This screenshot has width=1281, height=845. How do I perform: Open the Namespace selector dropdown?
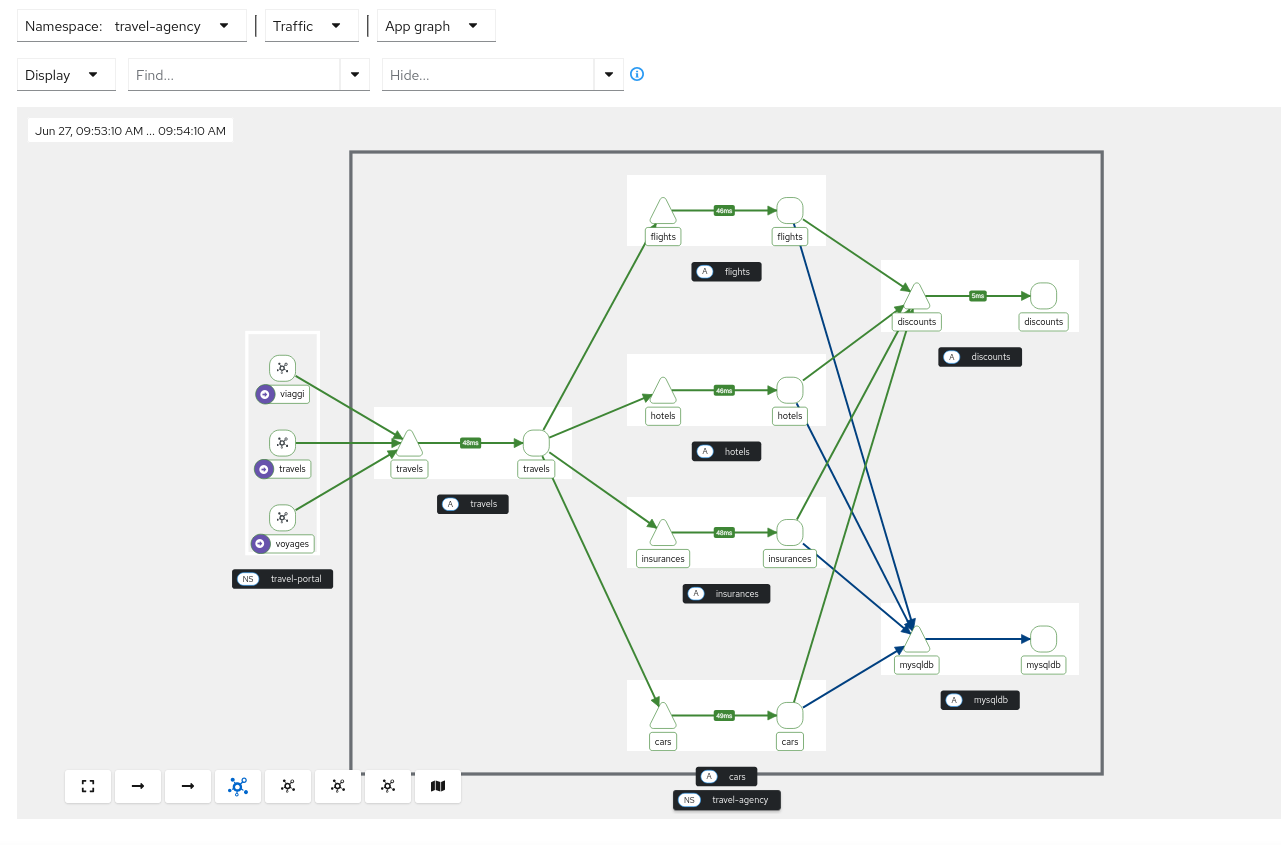coord(223,26)
